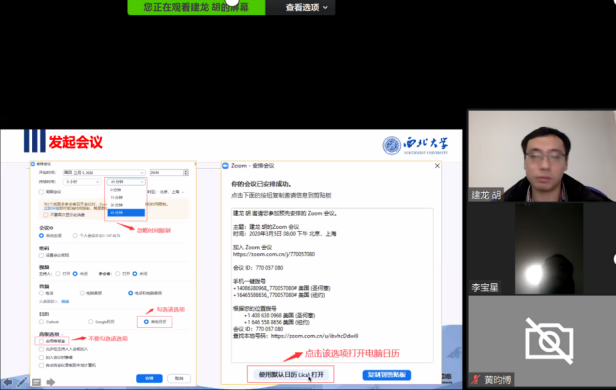Choose the highlighted 45 minutes list option

click(x=126, y=212)
